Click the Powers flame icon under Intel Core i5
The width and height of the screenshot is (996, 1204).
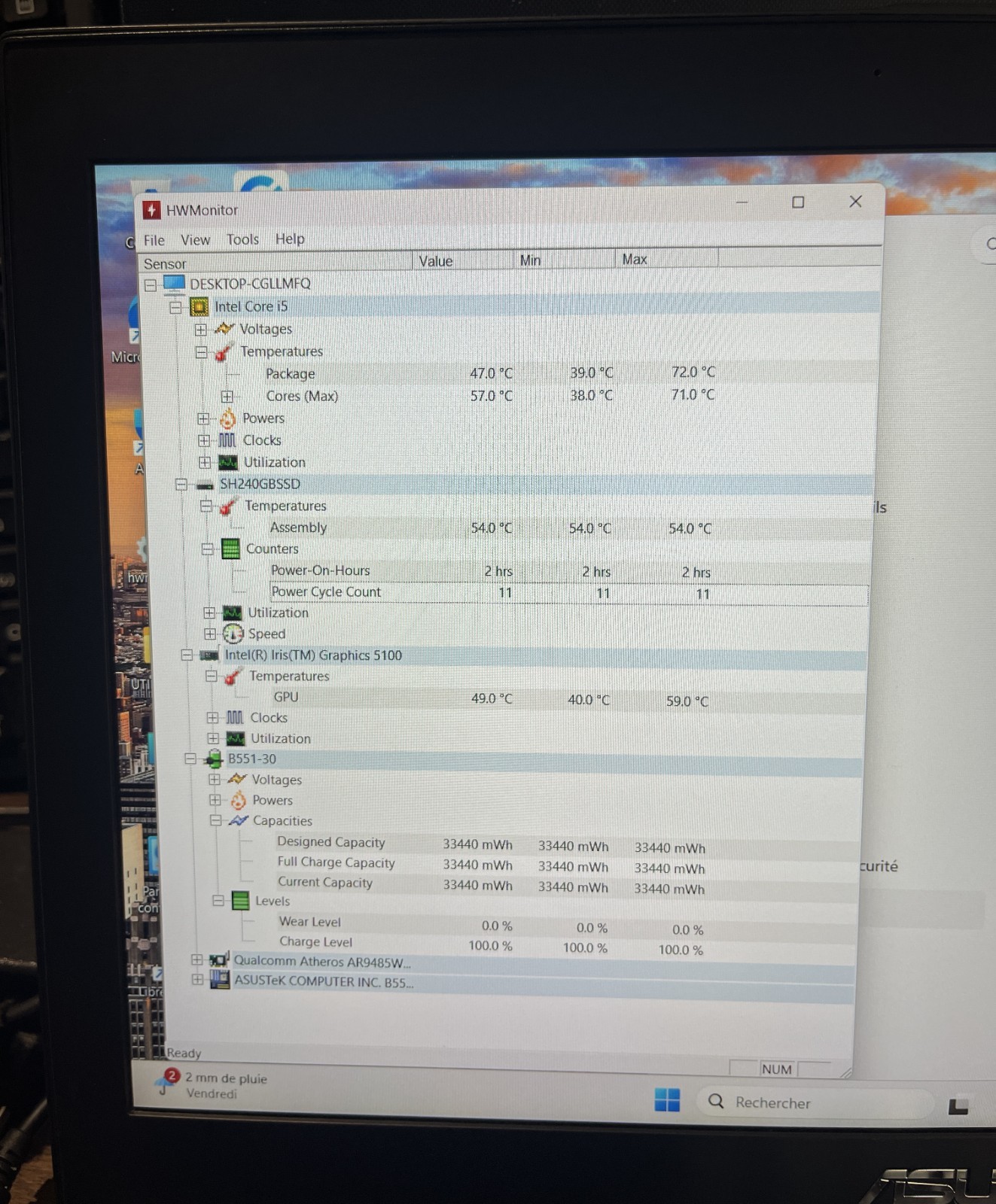(227, 418)
